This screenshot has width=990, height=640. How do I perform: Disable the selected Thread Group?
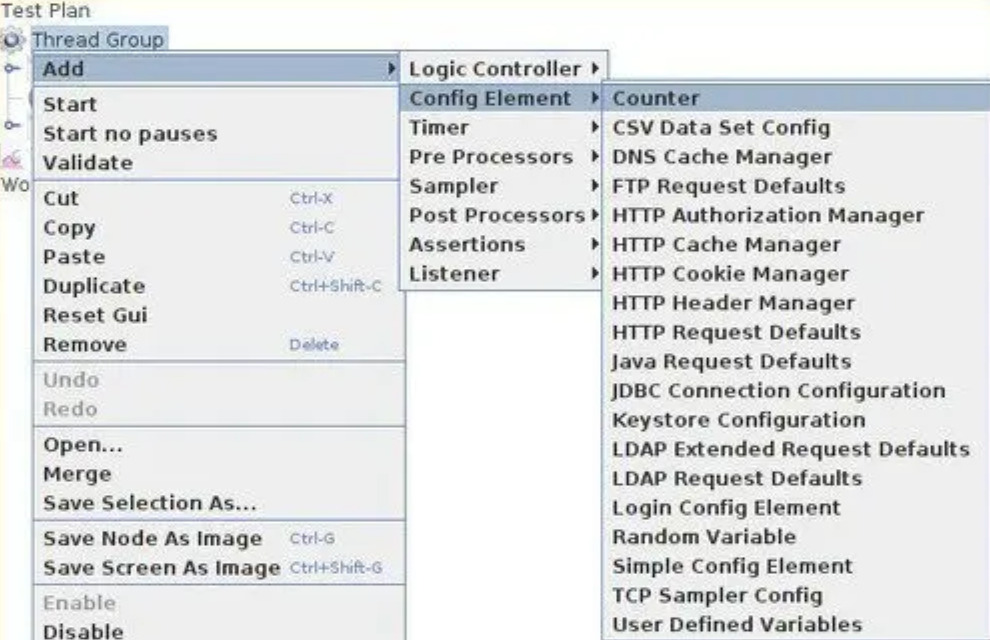click(x=83, y=631)
